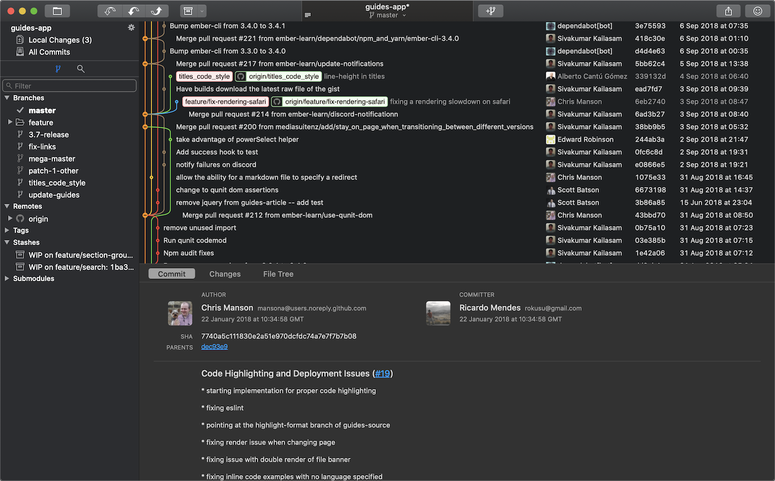Select commit 'take advantage of powerSelect helper'
The image size is (775, 481).
pos(237,139)
